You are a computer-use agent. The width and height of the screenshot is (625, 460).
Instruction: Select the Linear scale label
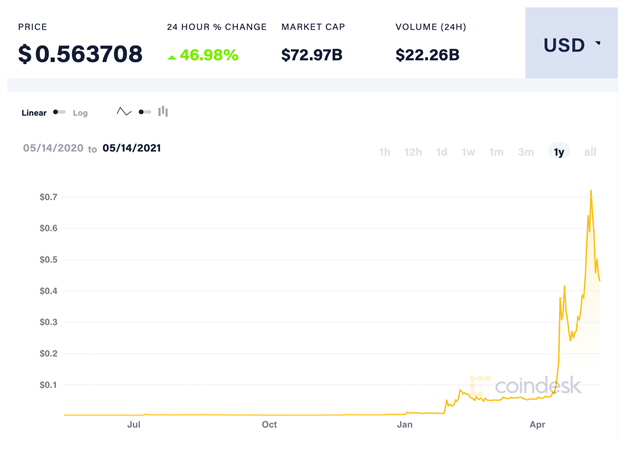click(x=34, y=113)
